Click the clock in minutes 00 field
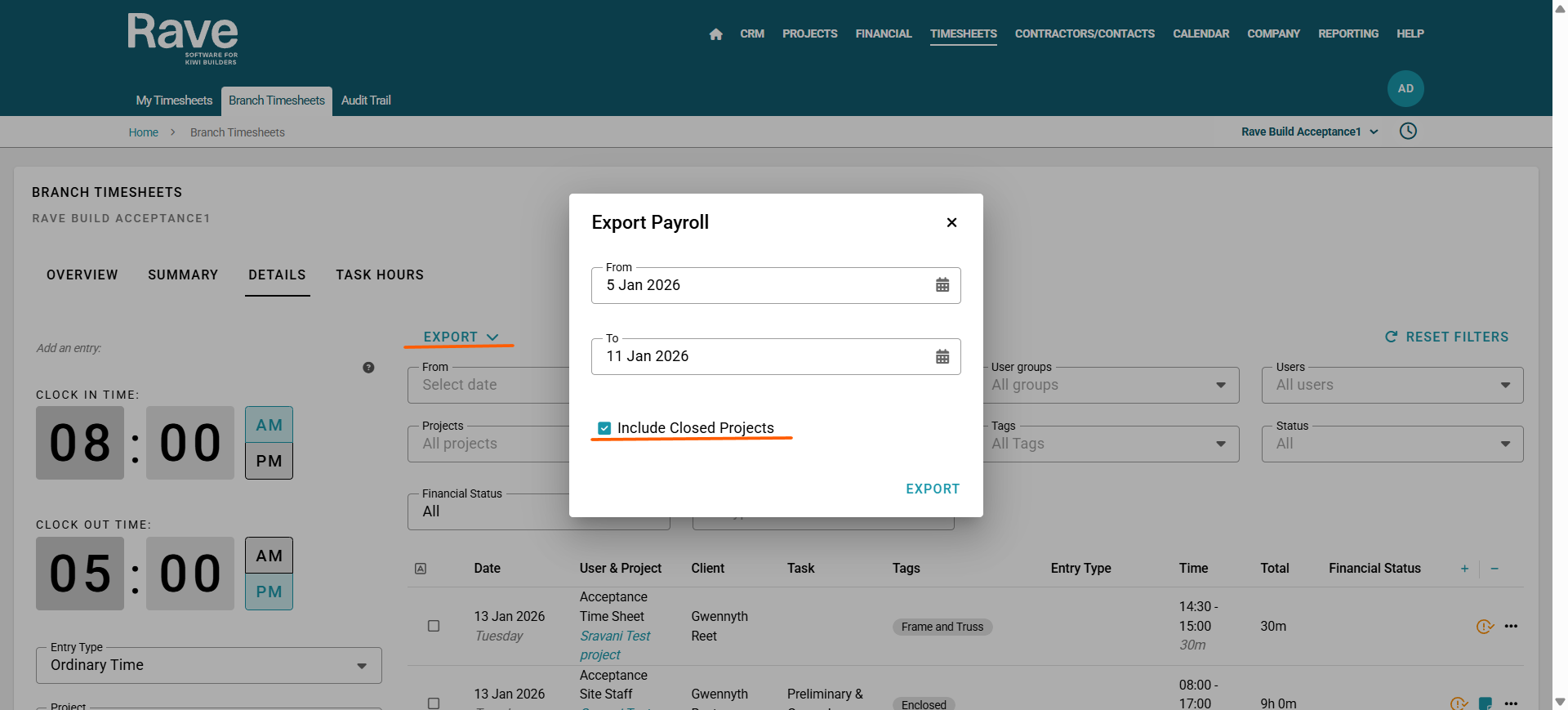The image size is (1568, 710). click(190, 443)
